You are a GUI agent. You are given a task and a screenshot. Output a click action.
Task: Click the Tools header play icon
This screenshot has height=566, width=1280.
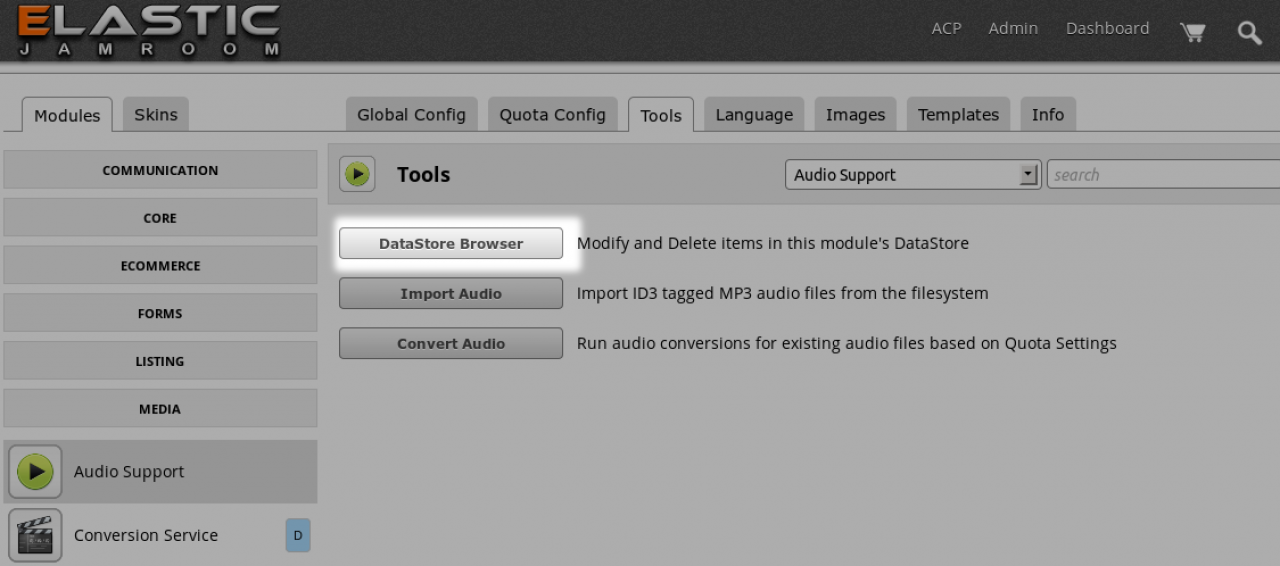pyautogui.click(x=357, y=174)
